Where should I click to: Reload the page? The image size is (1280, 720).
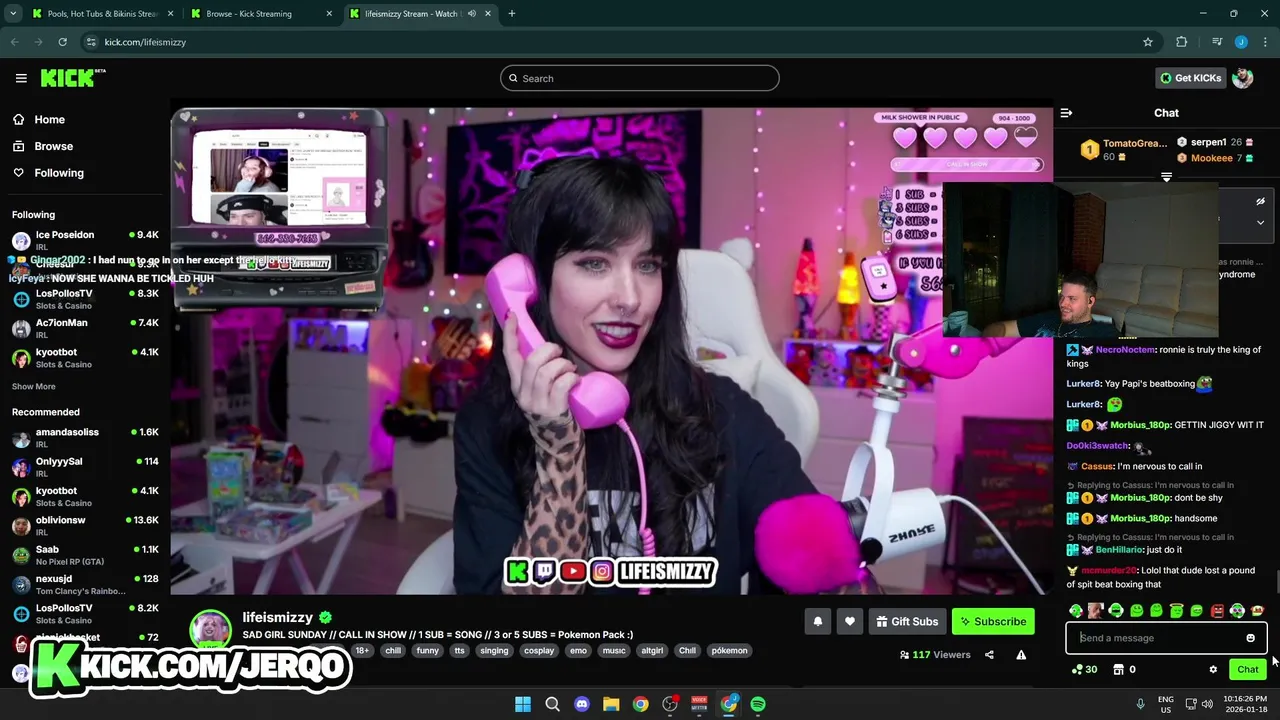point(62,42)
